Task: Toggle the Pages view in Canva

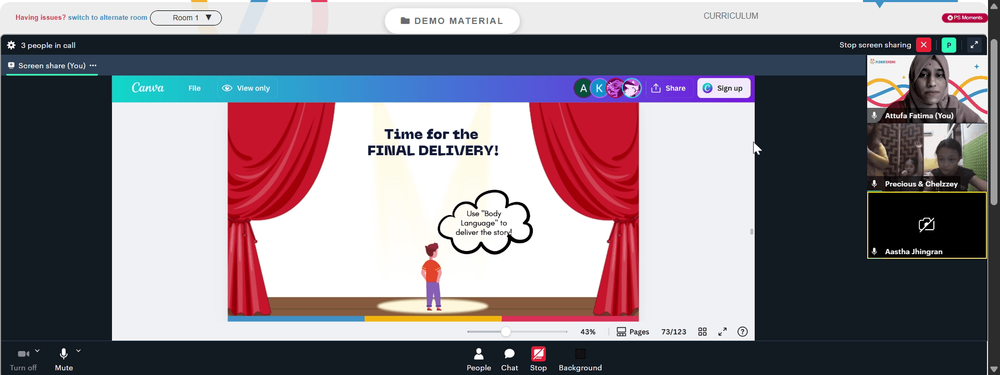Action: 633,332
